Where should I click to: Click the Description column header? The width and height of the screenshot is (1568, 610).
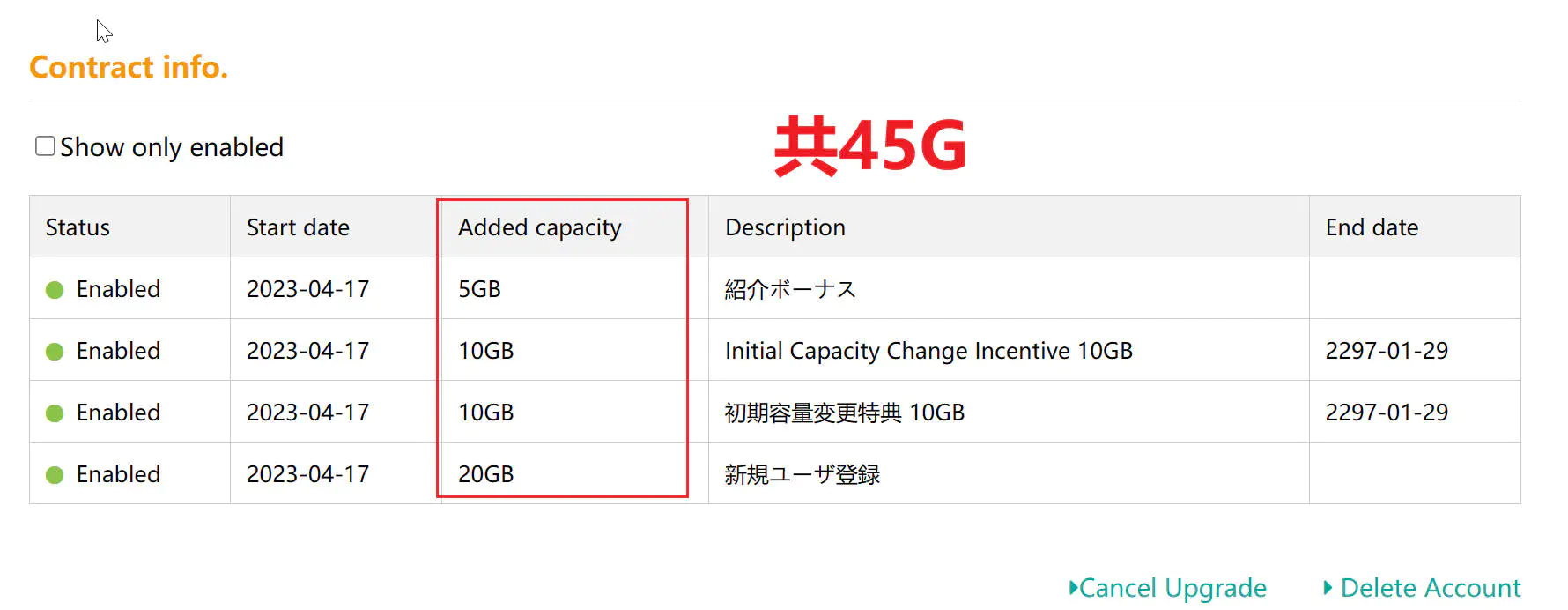coord(785,228)
